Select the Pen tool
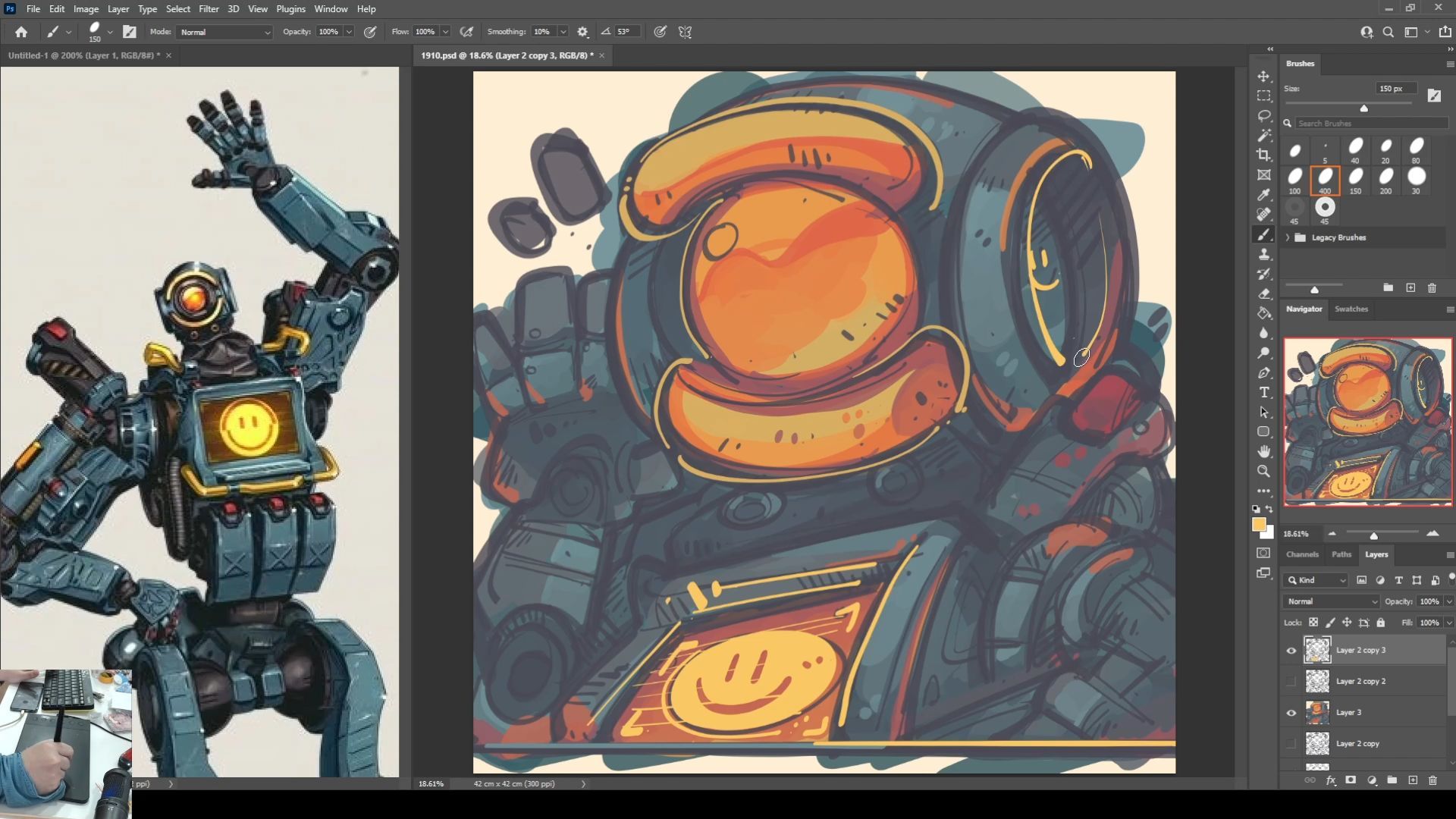The image size is (1456, 819). 1263,373
